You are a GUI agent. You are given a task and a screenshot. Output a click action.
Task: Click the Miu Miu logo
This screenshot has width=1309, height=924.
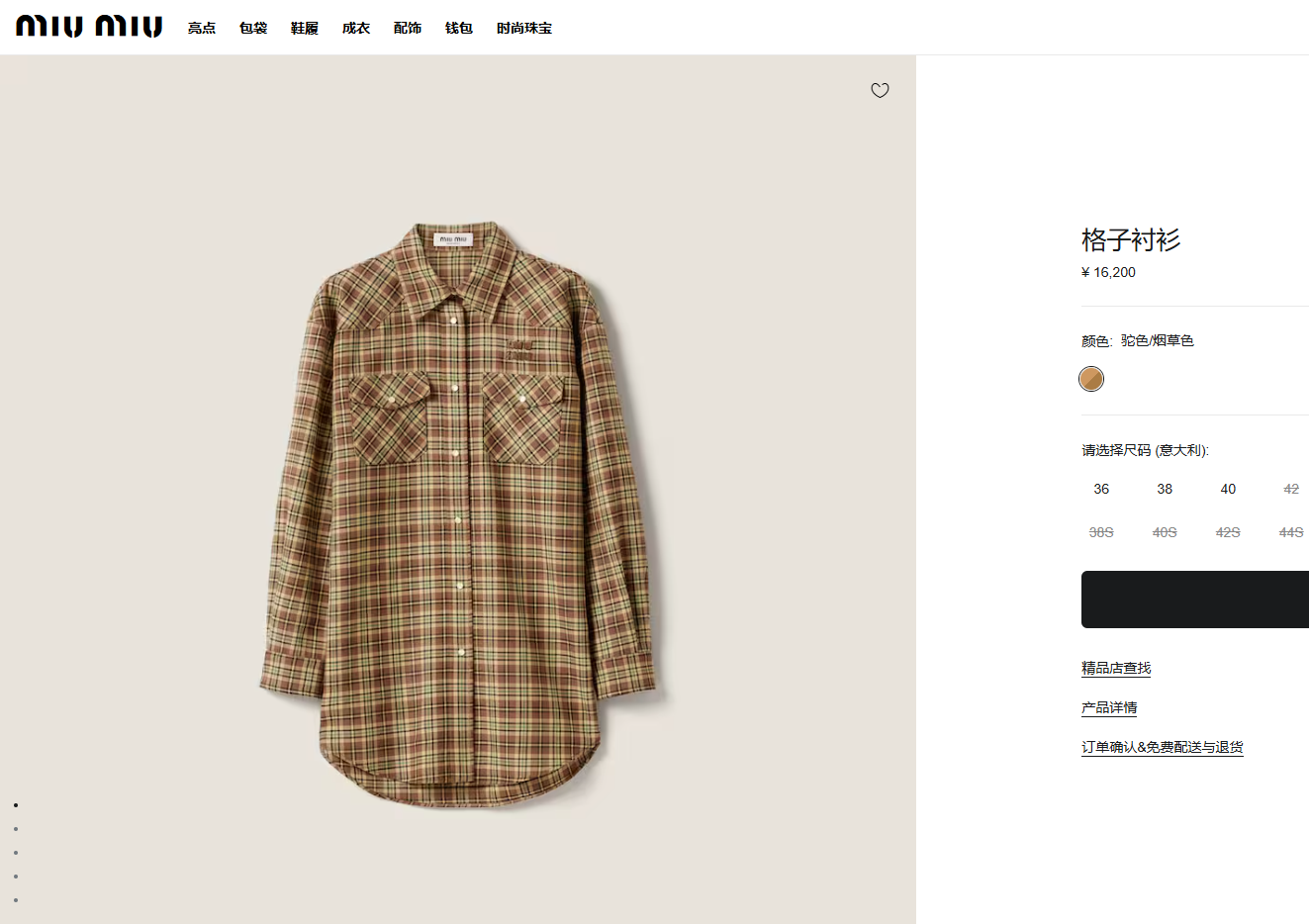(89, 27)
